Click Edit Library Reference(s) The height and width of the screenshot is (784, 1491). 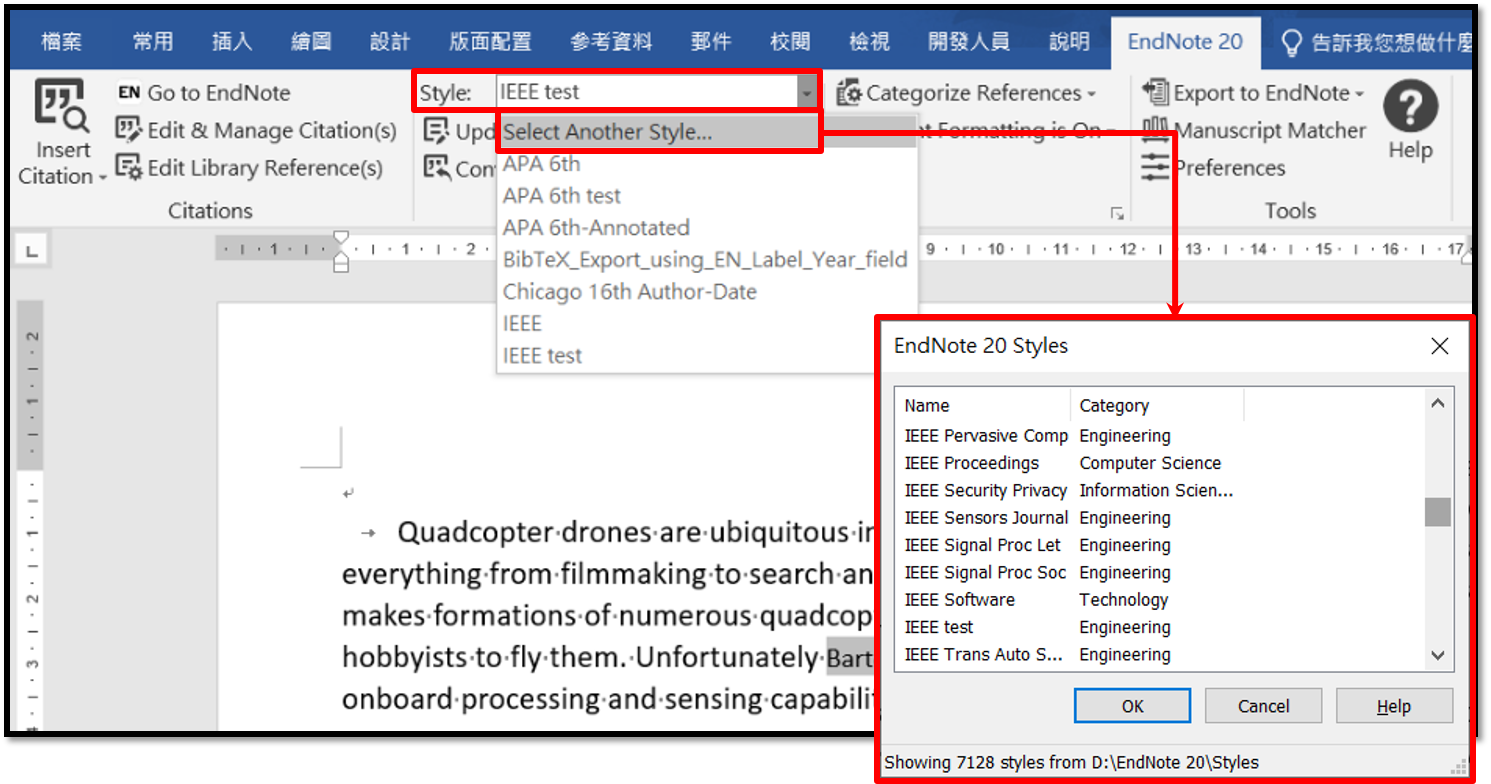(x=249, y=168)
